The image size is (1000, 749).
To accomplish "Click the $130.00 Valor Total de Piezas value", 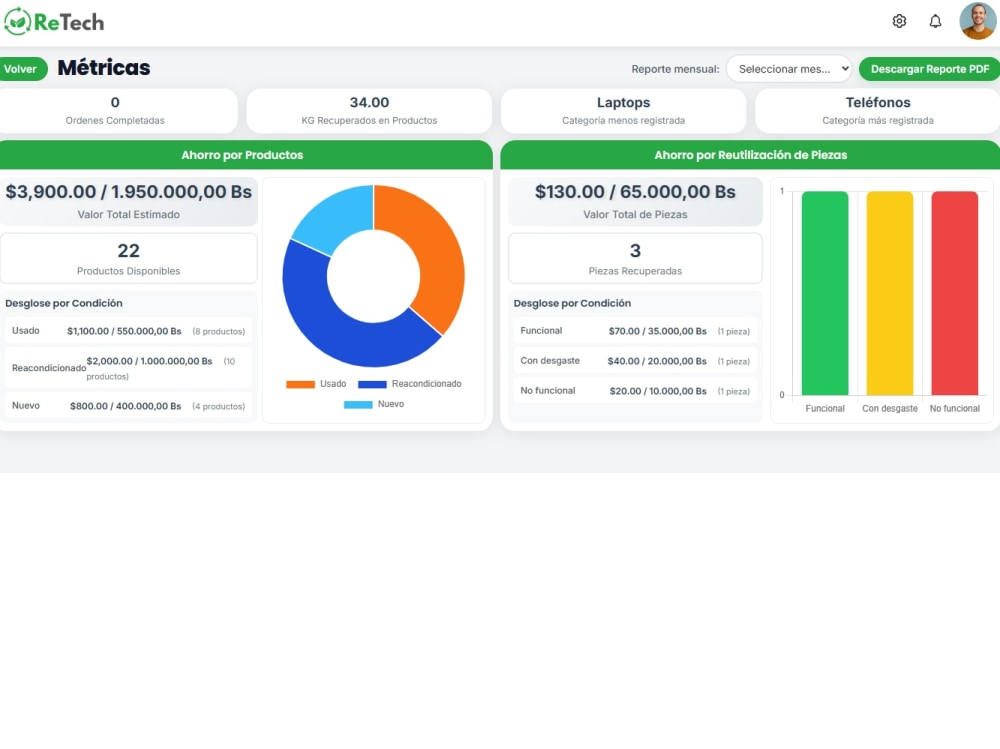I will pyautogui.click(x=635, y=192).
